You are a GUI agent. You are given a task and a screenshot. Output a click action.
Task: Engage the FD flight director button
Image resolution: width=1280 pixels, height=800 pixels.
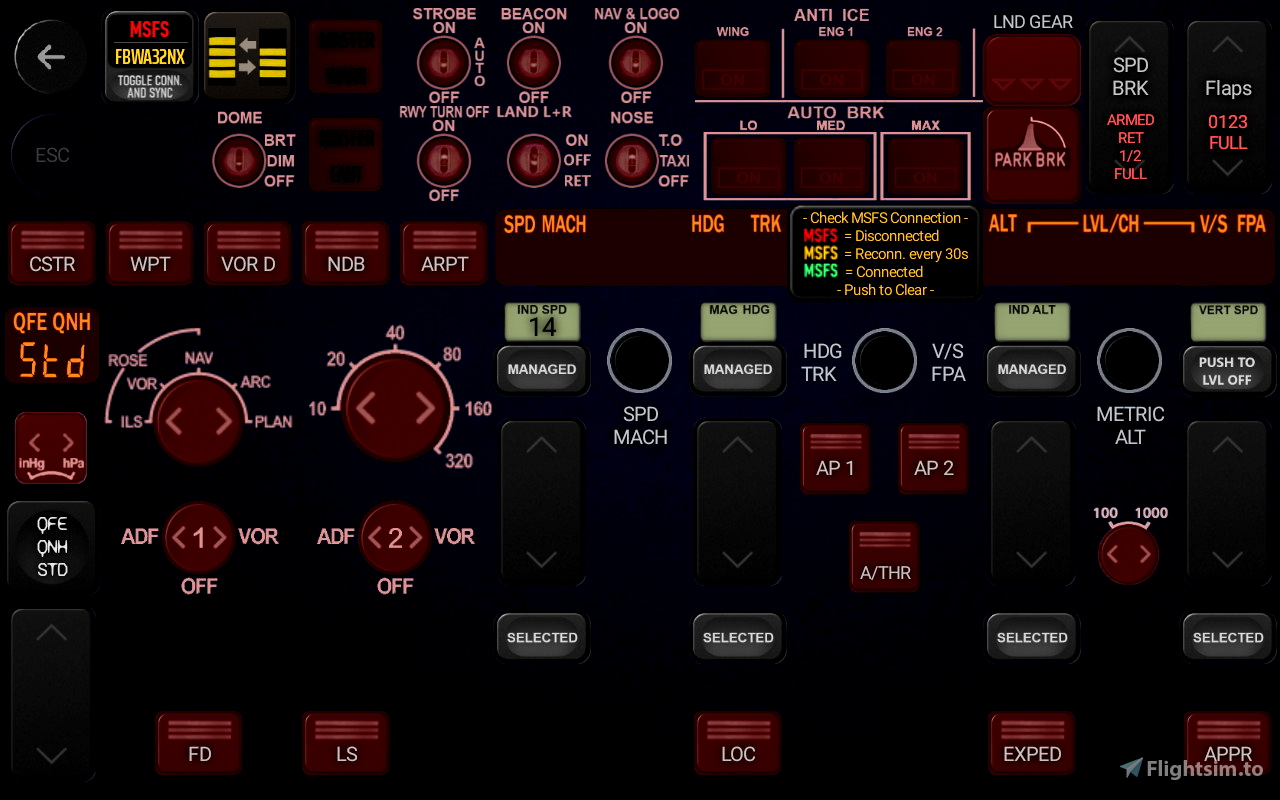click(x=199, y=743)
